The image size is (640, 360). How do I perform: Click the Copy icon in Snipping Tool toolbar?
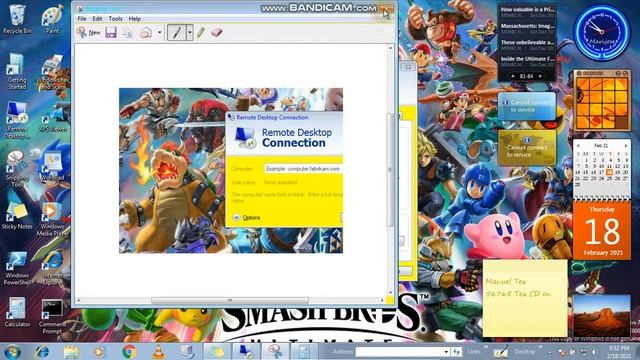[x=128, y=33]
